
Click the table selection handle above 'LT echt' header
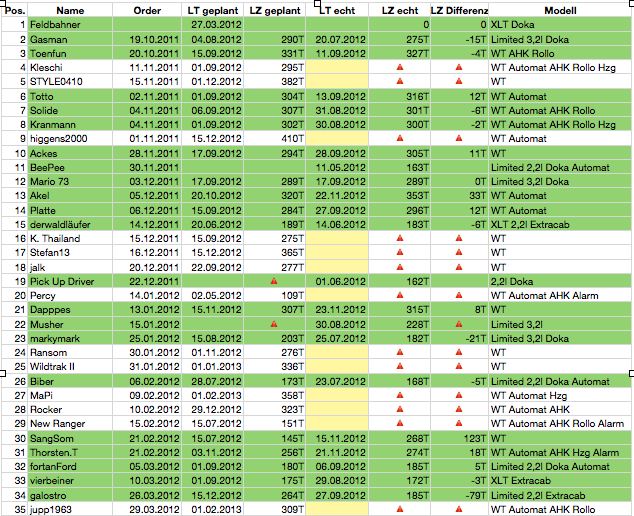click(x=317, y=2)
